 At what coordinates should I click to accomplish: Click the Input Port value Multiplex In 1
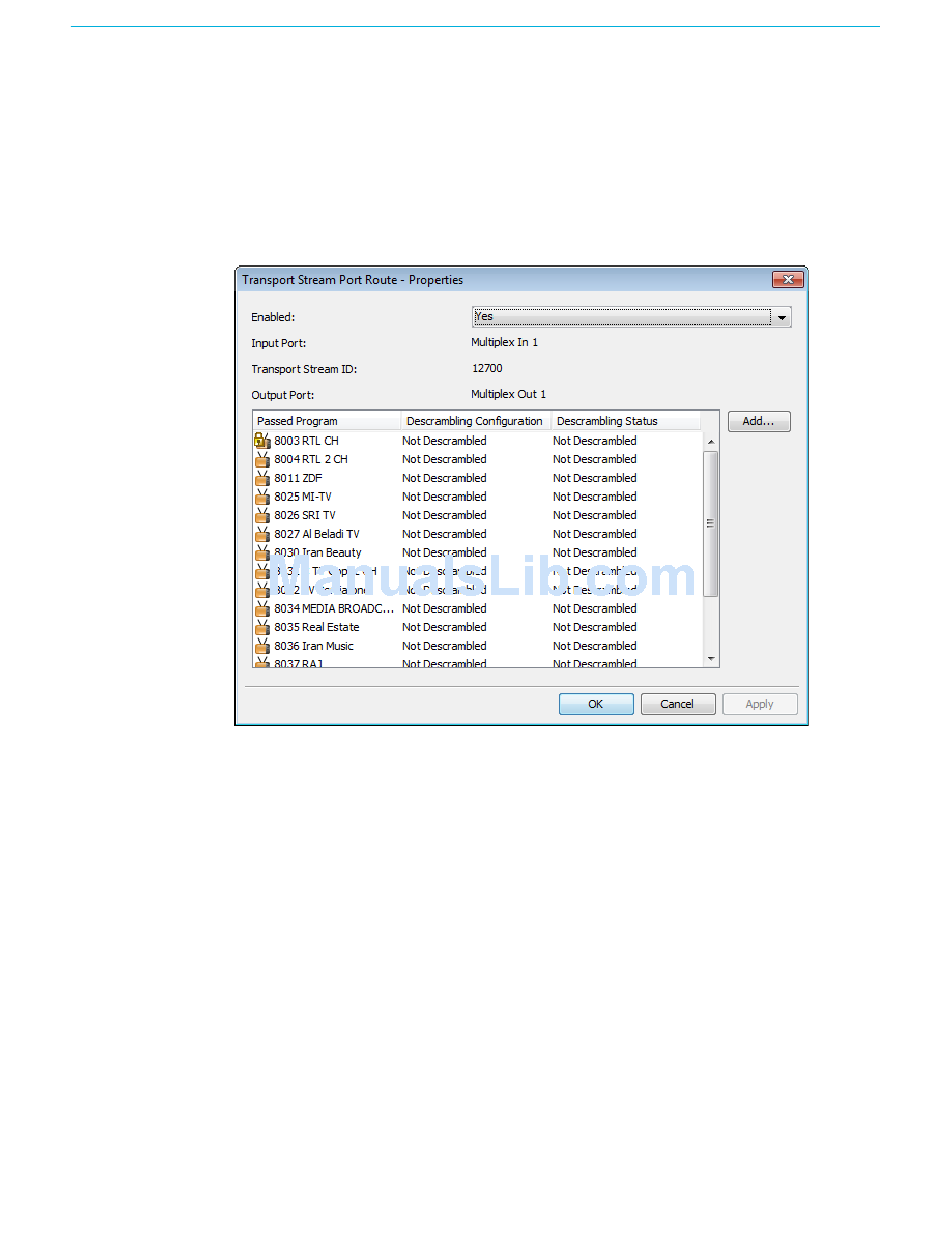pyautogui.click(x=505, y=343)
